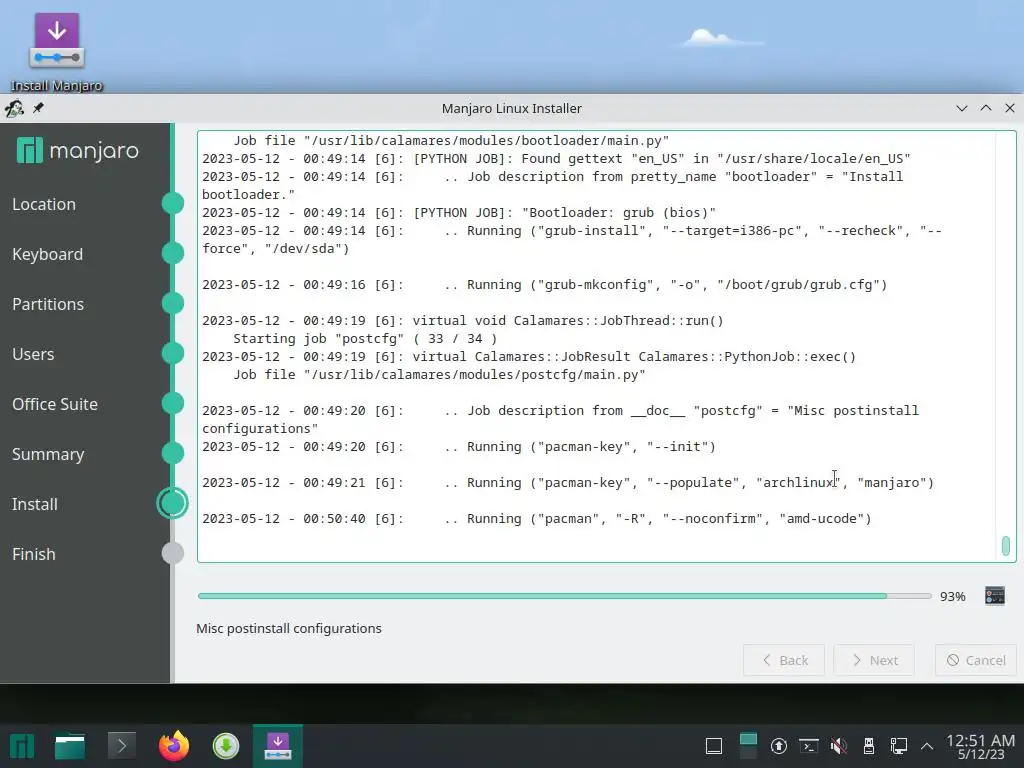The image size is (1024, 768).
Task: Click the Manjaro logo in the sidebar
Action: click(x=78, y=151)
